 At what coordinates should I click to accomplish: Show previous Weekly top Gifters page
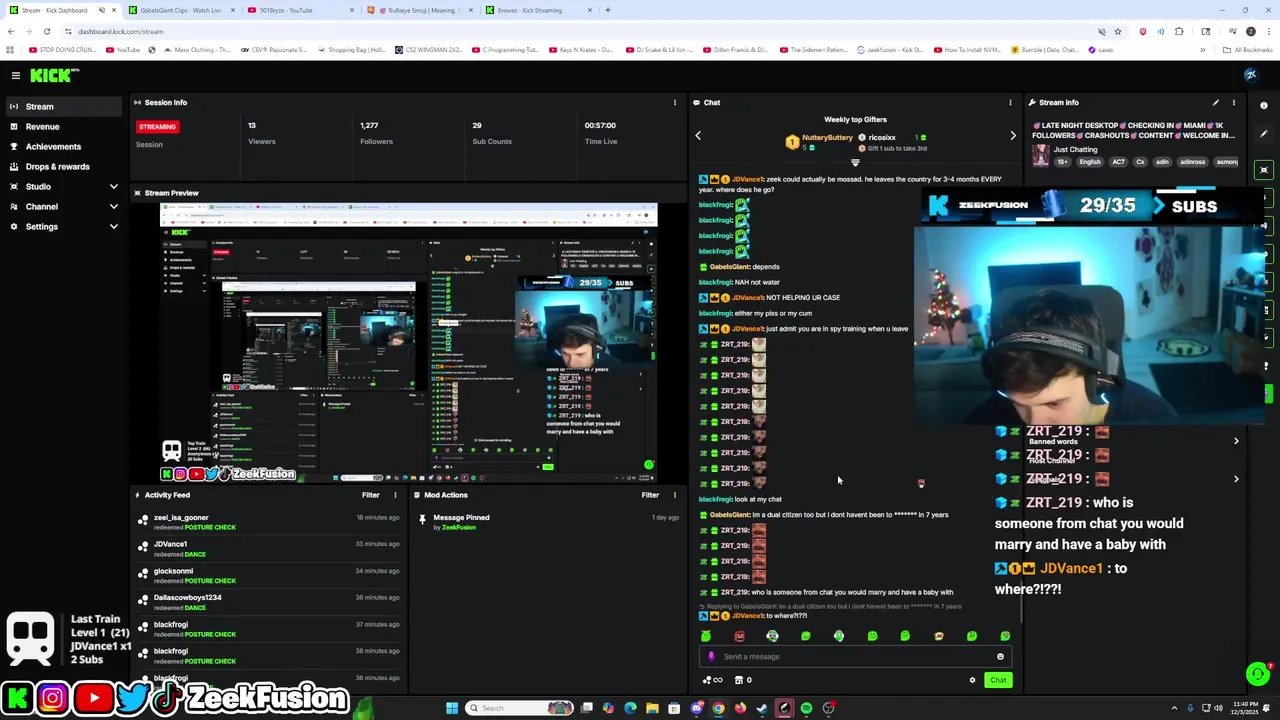(698, 136)
